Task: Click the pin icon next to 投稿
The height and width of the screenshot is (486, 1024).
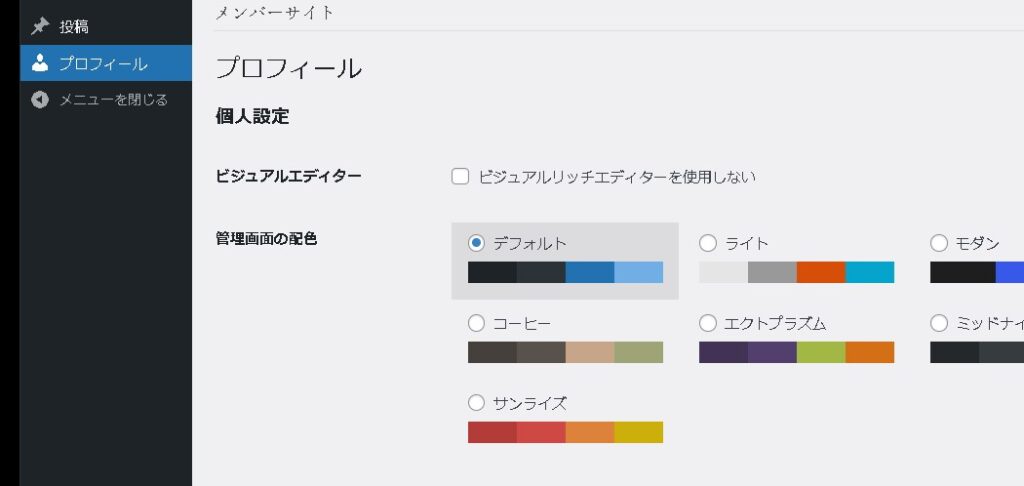Action: click(40, 27)
